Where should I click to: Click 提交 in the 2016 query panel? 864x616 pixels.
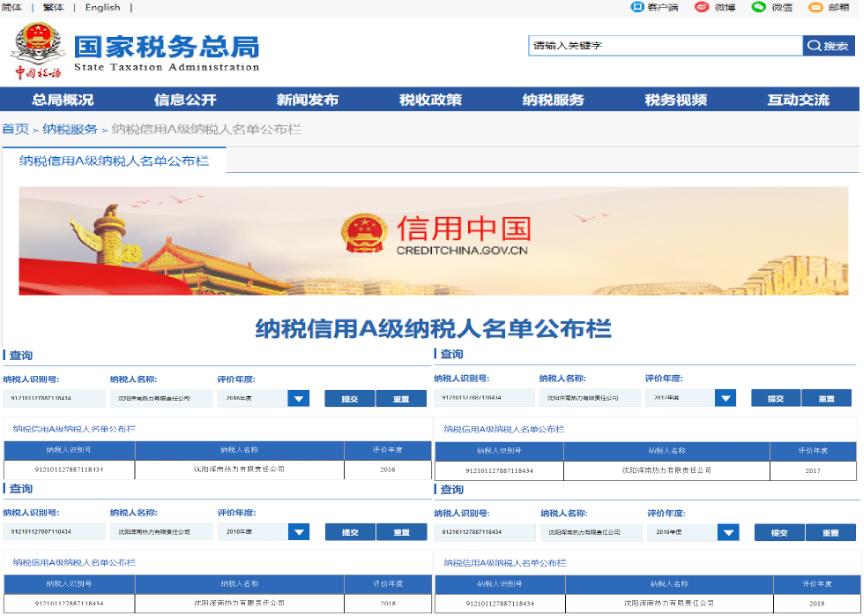349,399
